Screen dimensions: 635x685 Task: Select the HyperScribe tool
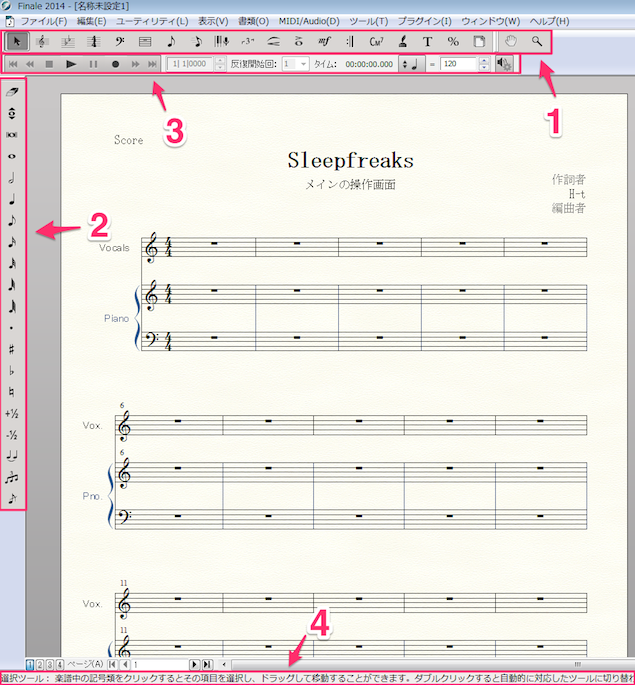[x=222, y=42]
